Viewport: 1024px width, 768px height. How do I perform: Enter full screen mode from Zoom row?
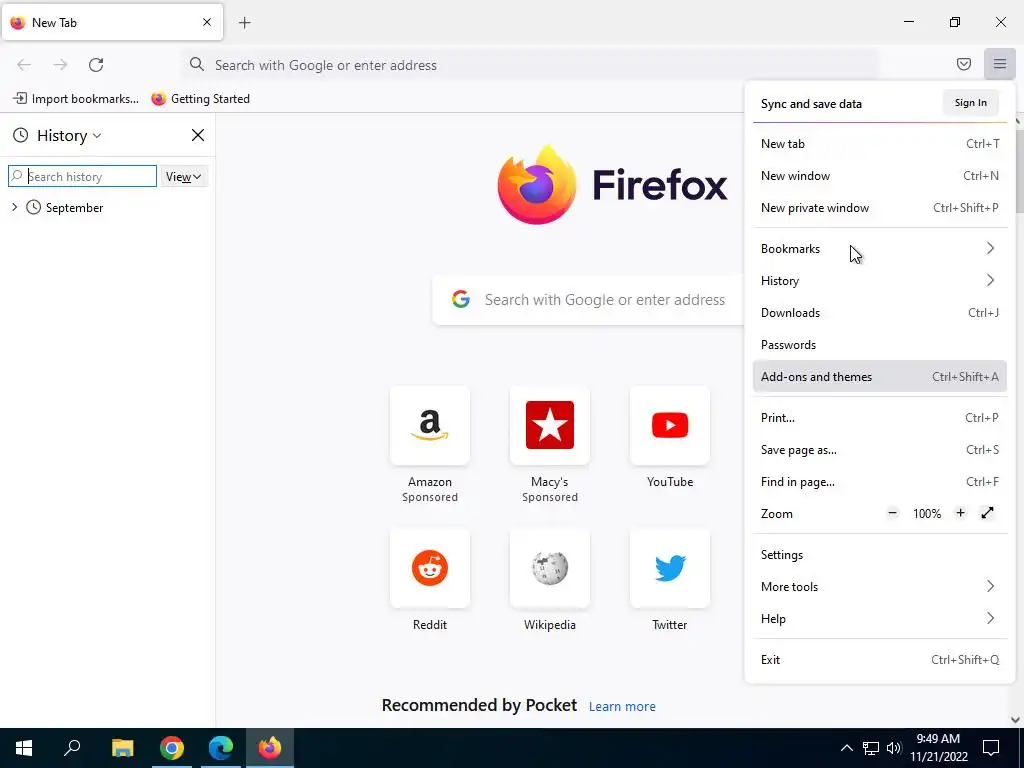987,513
